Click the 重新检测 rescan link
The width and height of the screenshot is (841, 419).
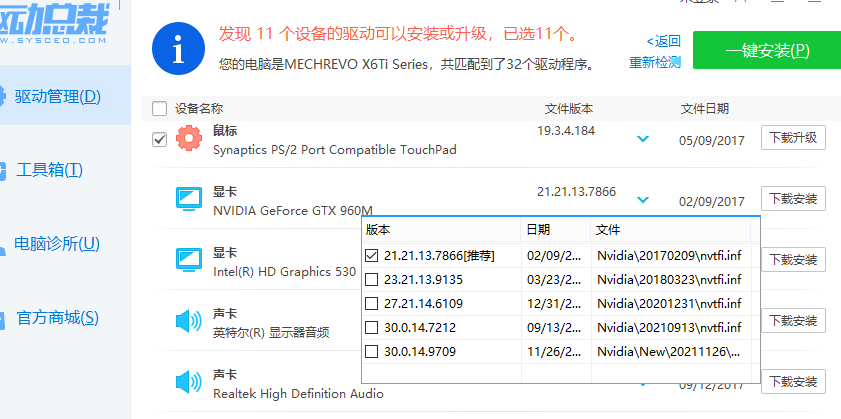tap(655, 62)
